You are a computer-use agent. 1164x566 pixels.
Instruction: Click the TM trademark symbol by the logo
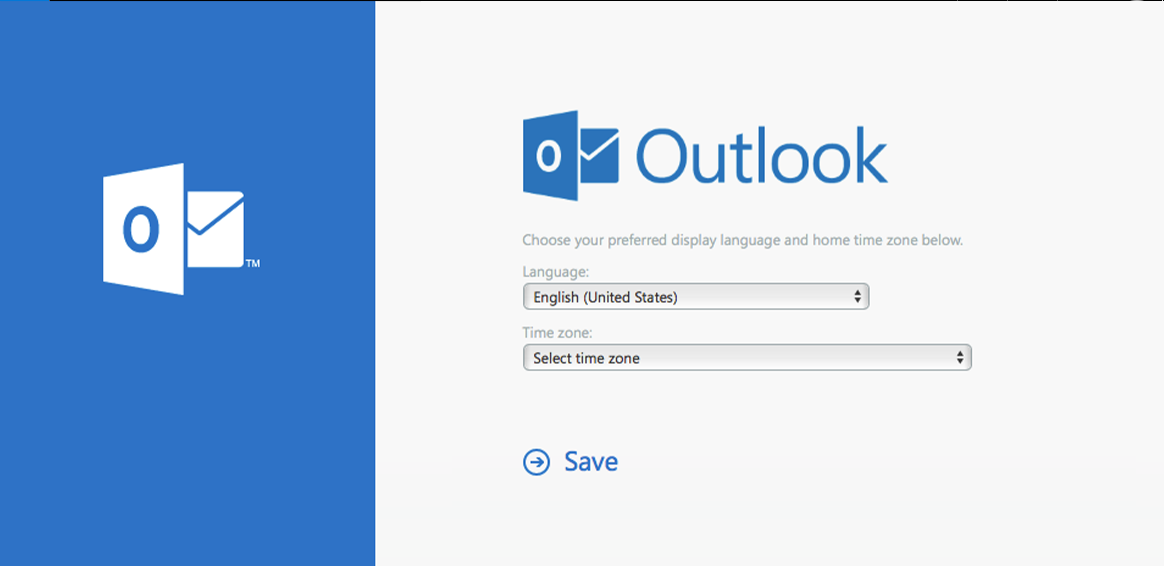point(253,264)
